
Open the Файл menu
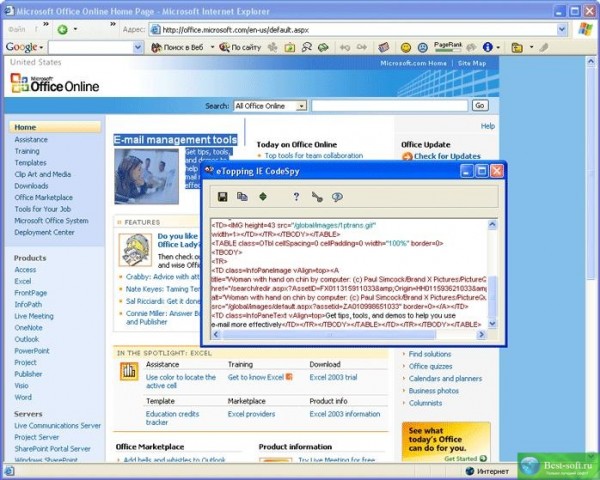(17, 29)
